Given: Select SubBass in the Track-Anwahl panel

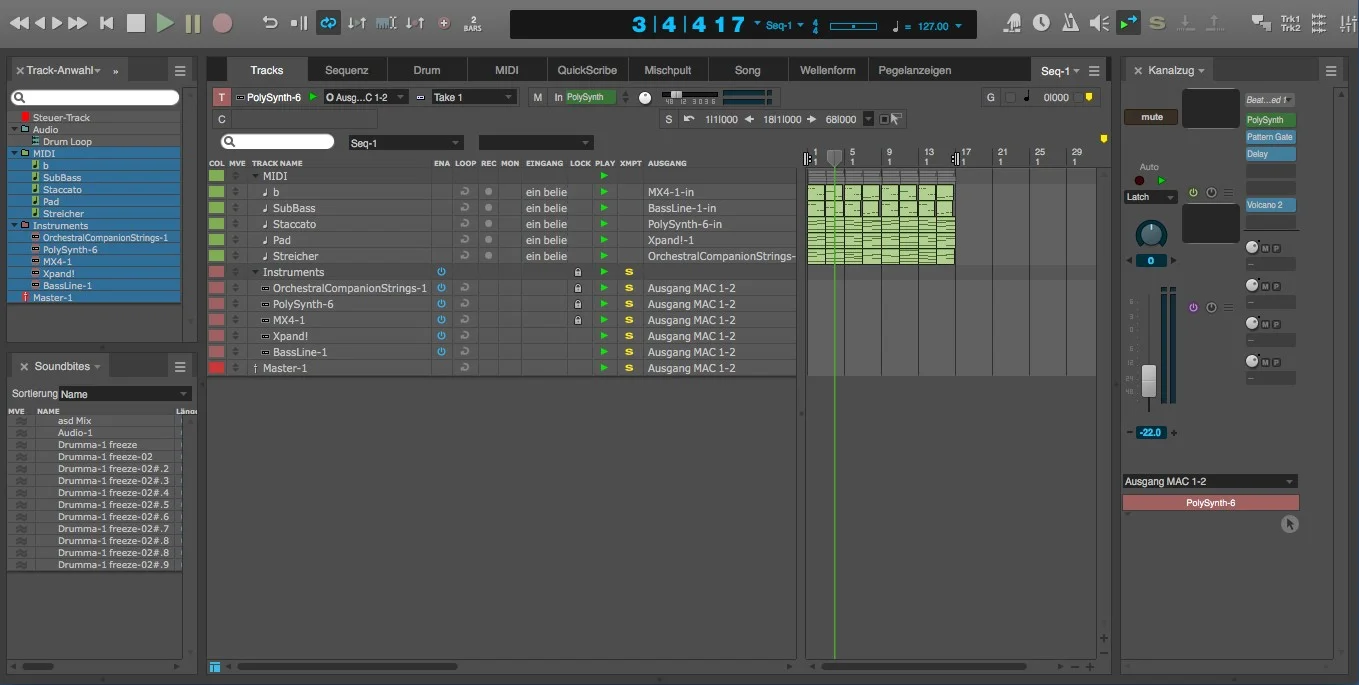Looking at the screenshot, I should [x=61, y=177].
